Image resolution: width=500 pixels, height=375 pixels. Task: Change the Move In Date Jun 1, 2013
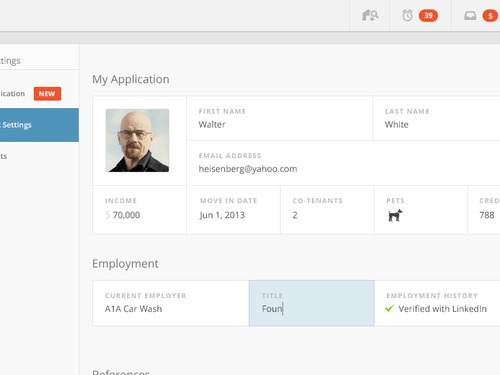(x=233, y=210)
